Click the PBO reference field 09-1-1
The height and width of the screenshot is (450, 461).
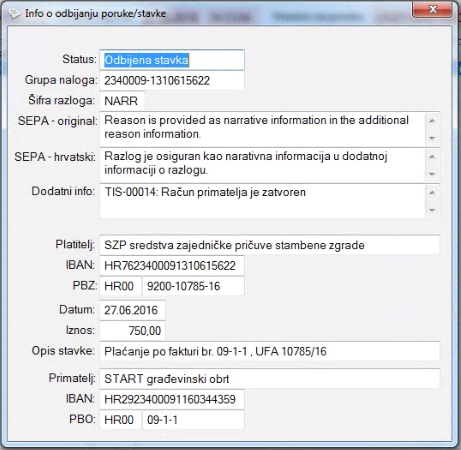click(x=193, y=420)
